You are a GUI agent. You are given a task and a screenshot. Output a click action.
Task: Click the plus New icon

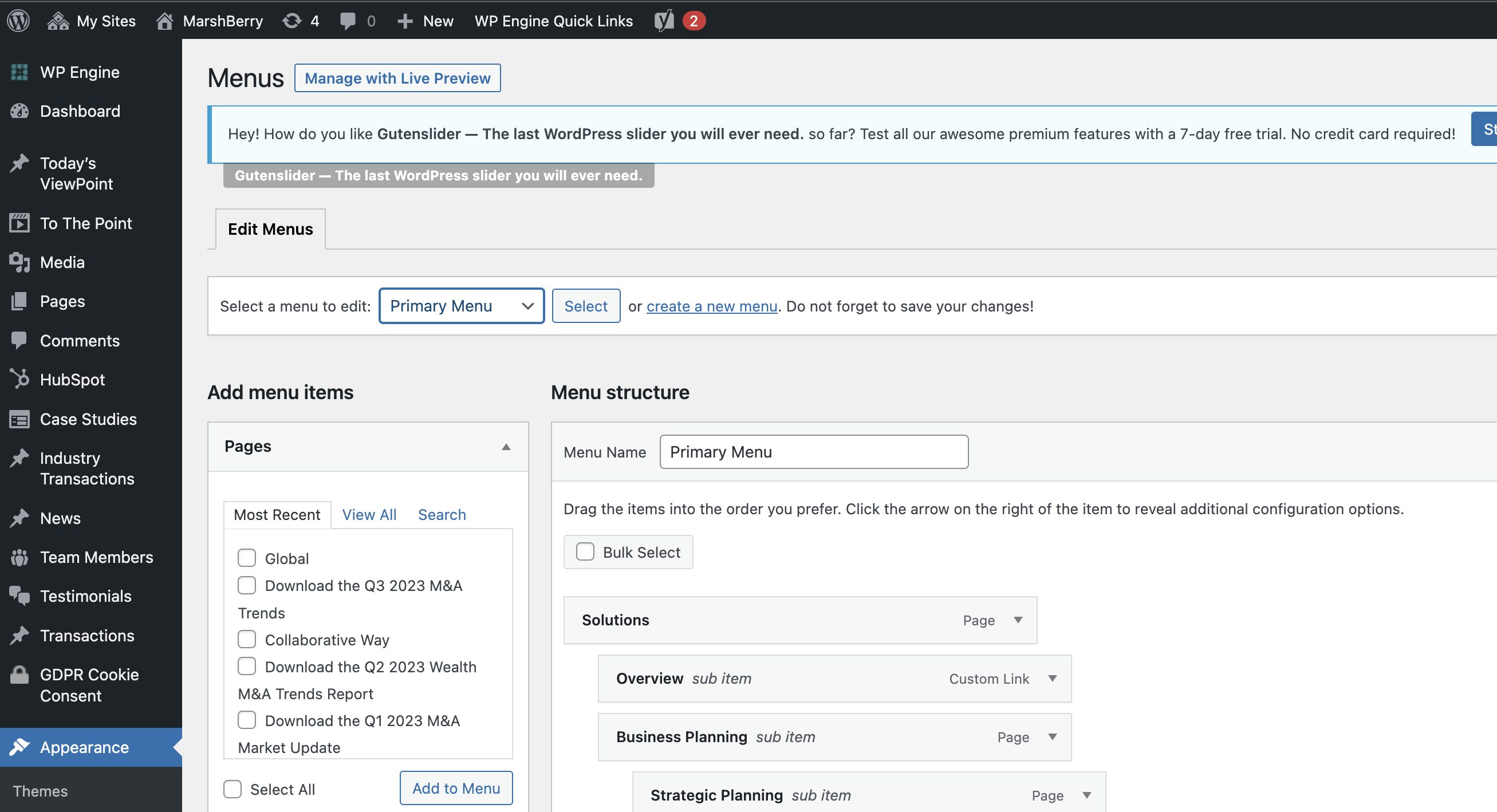coord(404,22)
